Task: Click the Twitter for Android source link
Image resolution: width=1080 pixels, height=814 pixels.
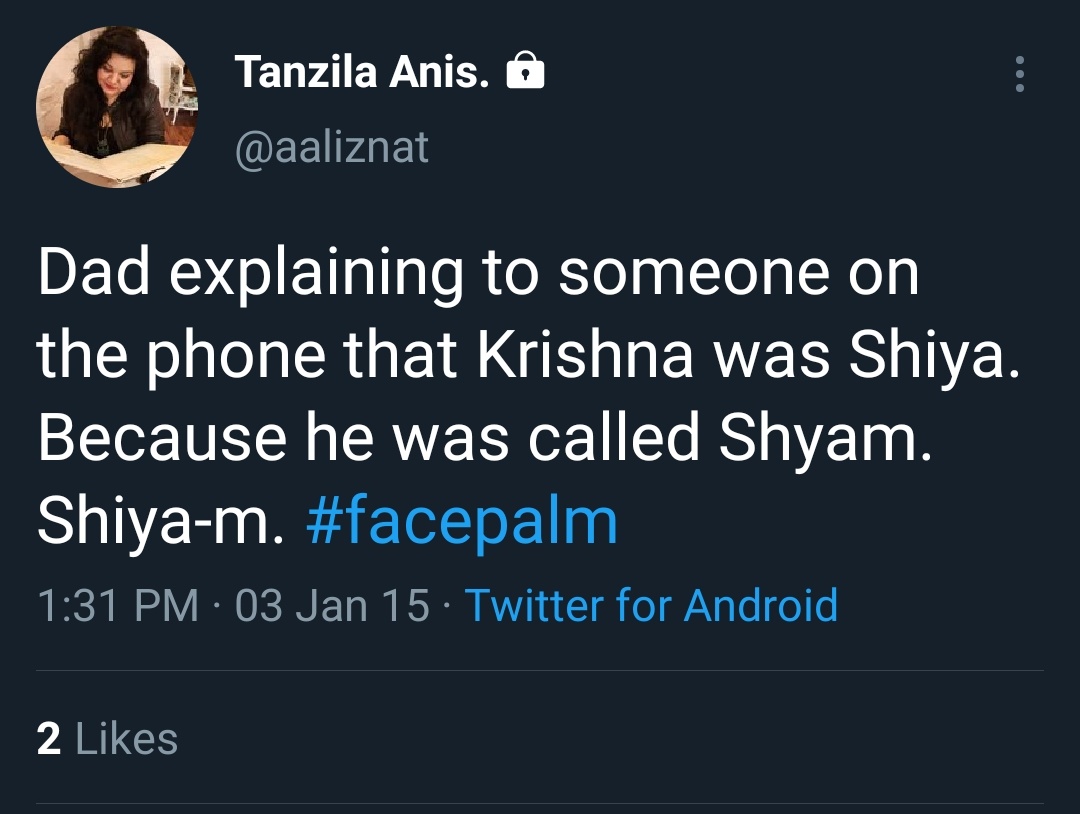Action: coord(651,605)
